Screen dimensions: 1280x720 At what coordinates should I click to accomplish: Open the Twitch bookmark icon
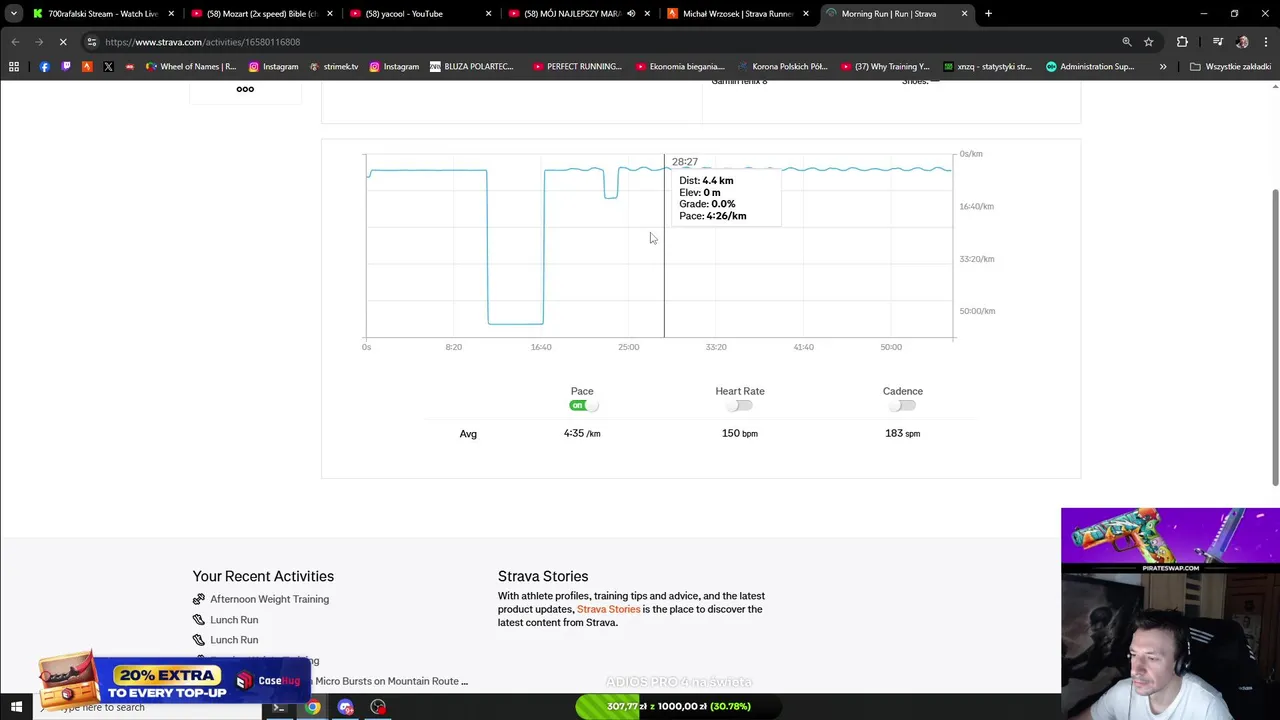coord(66,67)
